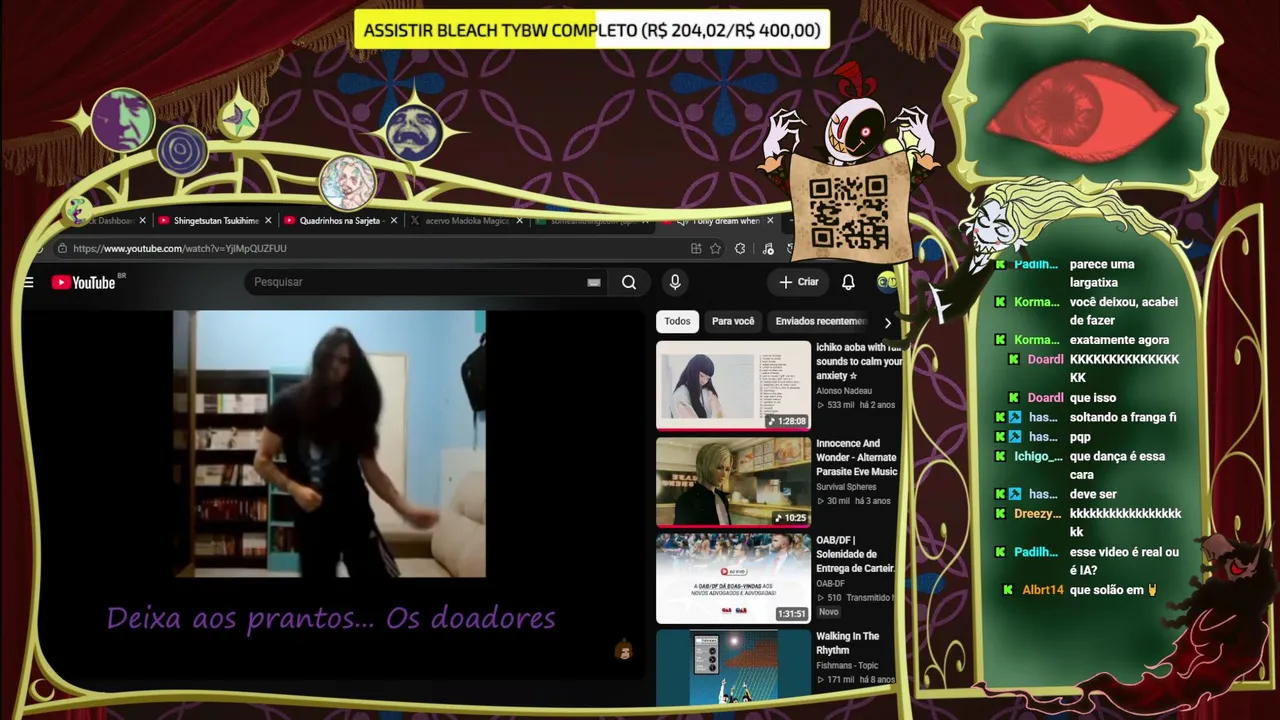Click the site info icon beside the URL

click(62, 248)
